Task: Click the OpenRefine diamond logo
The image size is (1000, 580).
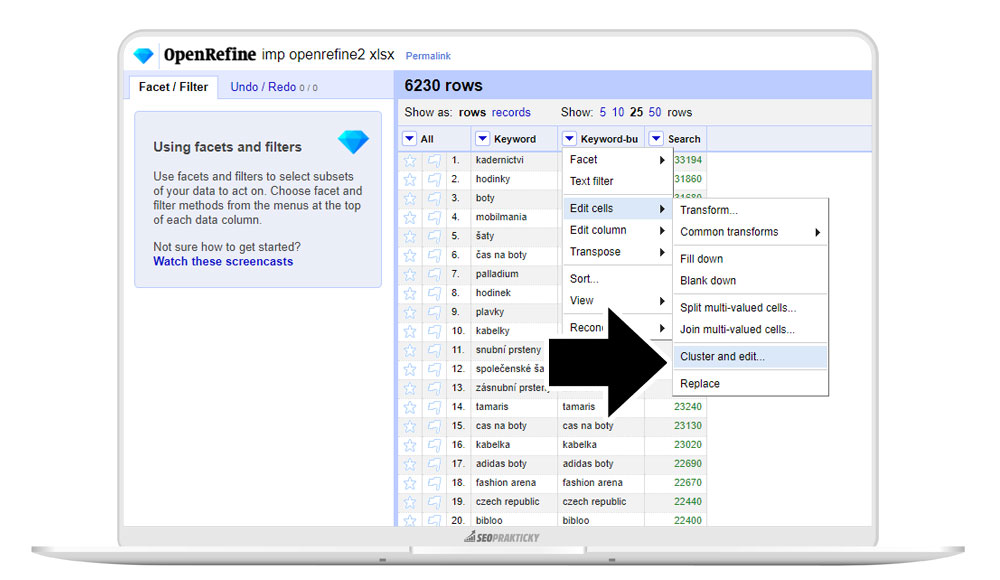Action: pos(143,56)
